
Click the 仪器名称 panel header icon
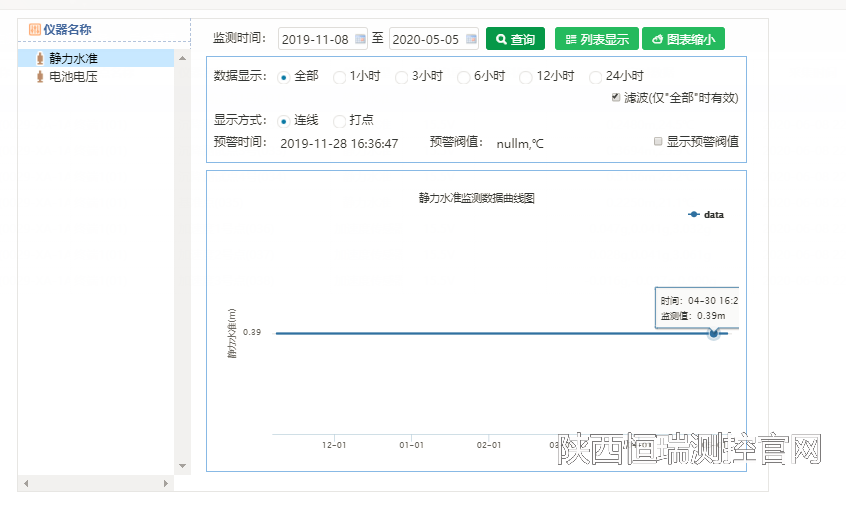point(35,30)
